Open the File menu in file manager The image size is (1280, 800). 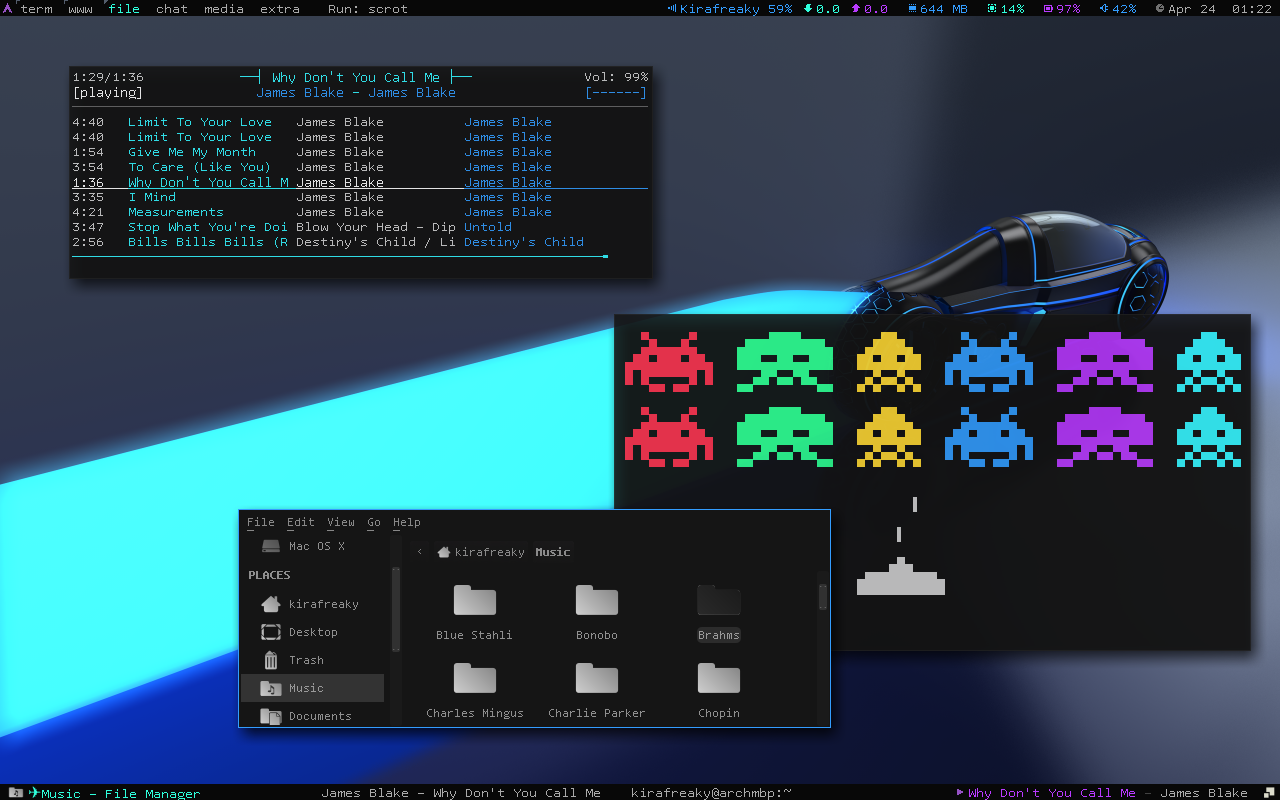tap(260, 522)
